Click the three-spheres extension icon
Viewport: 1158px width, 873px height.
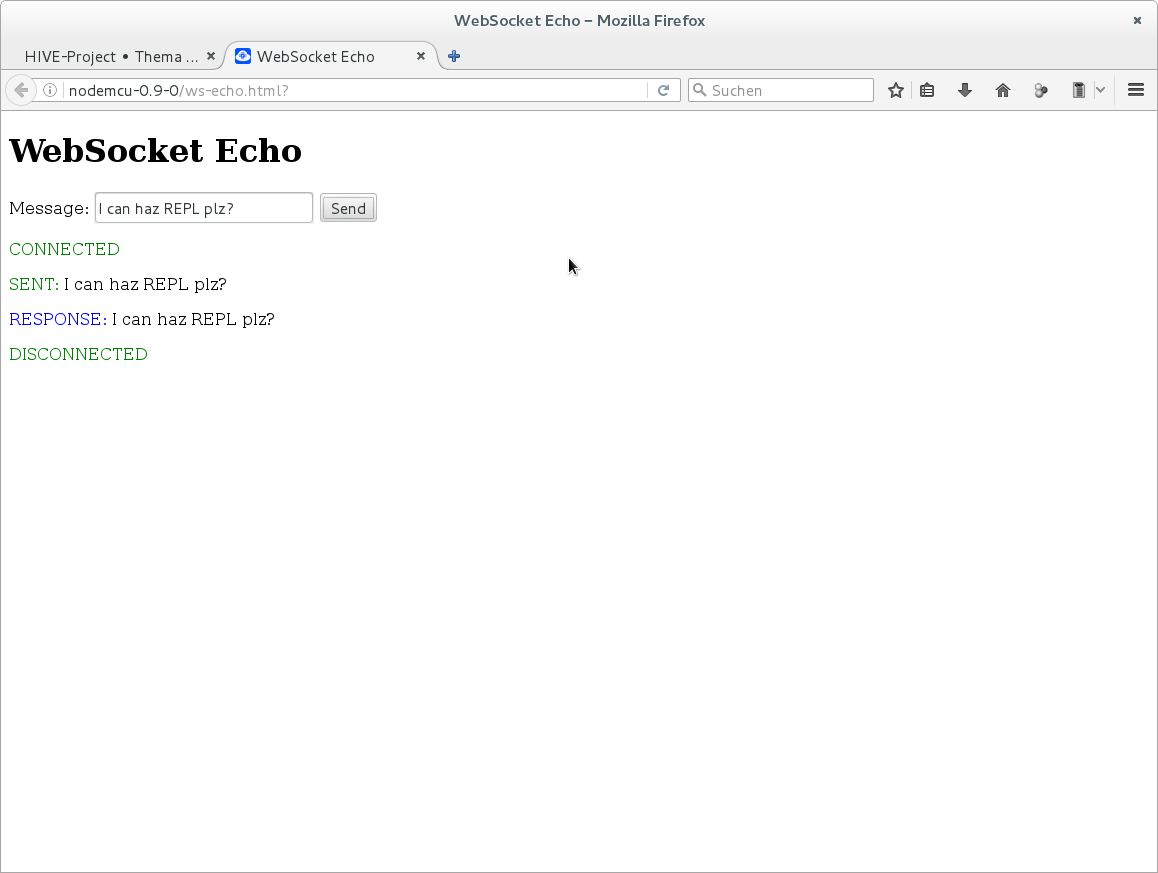(x=1041, y=90)
